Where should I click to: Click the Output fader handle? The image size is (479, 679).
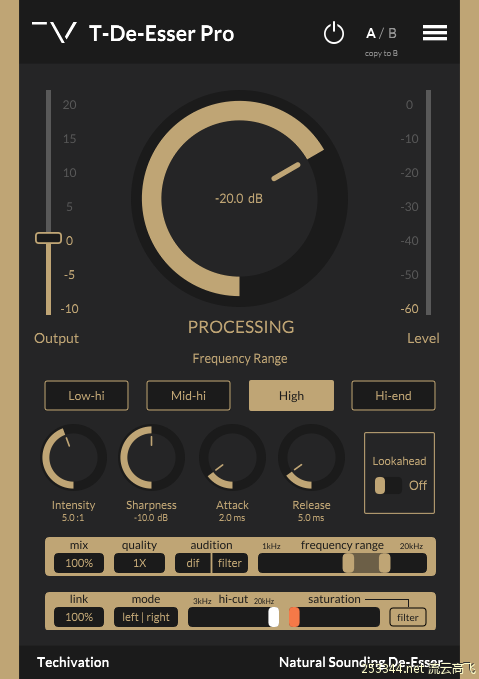coord(49,238)
